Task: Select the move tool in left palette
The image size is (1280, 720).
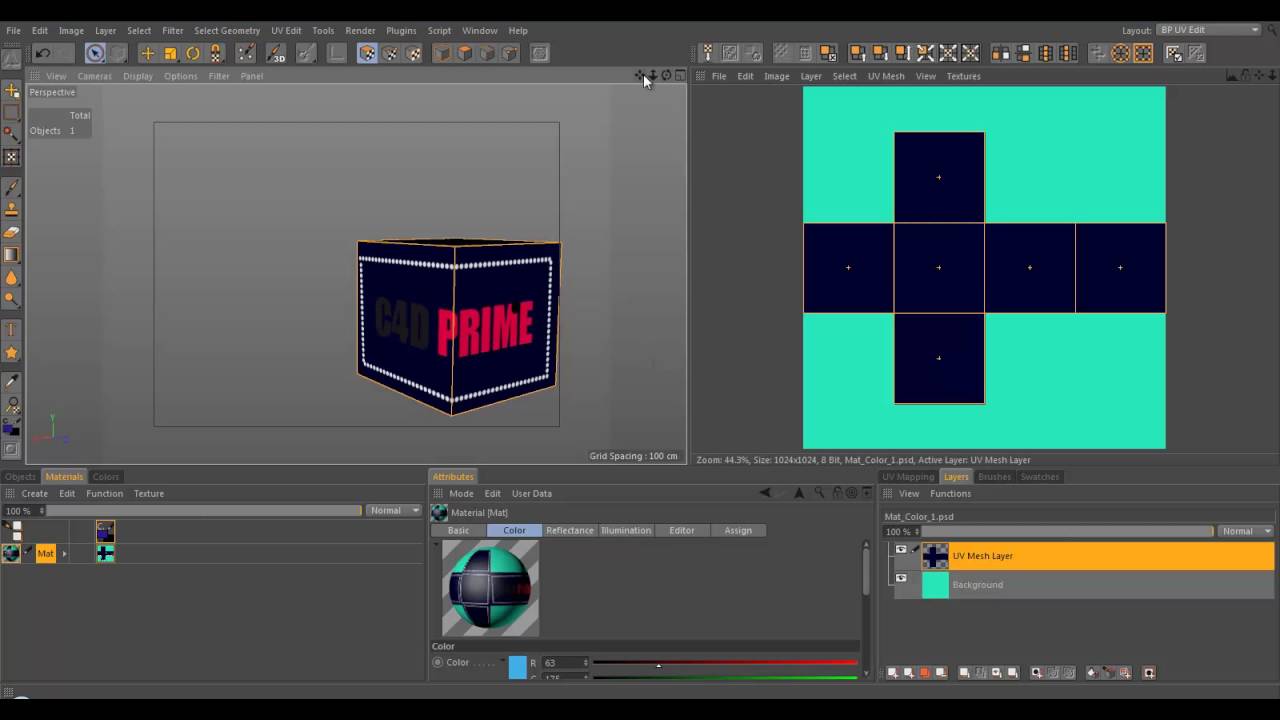Action: 12,91
